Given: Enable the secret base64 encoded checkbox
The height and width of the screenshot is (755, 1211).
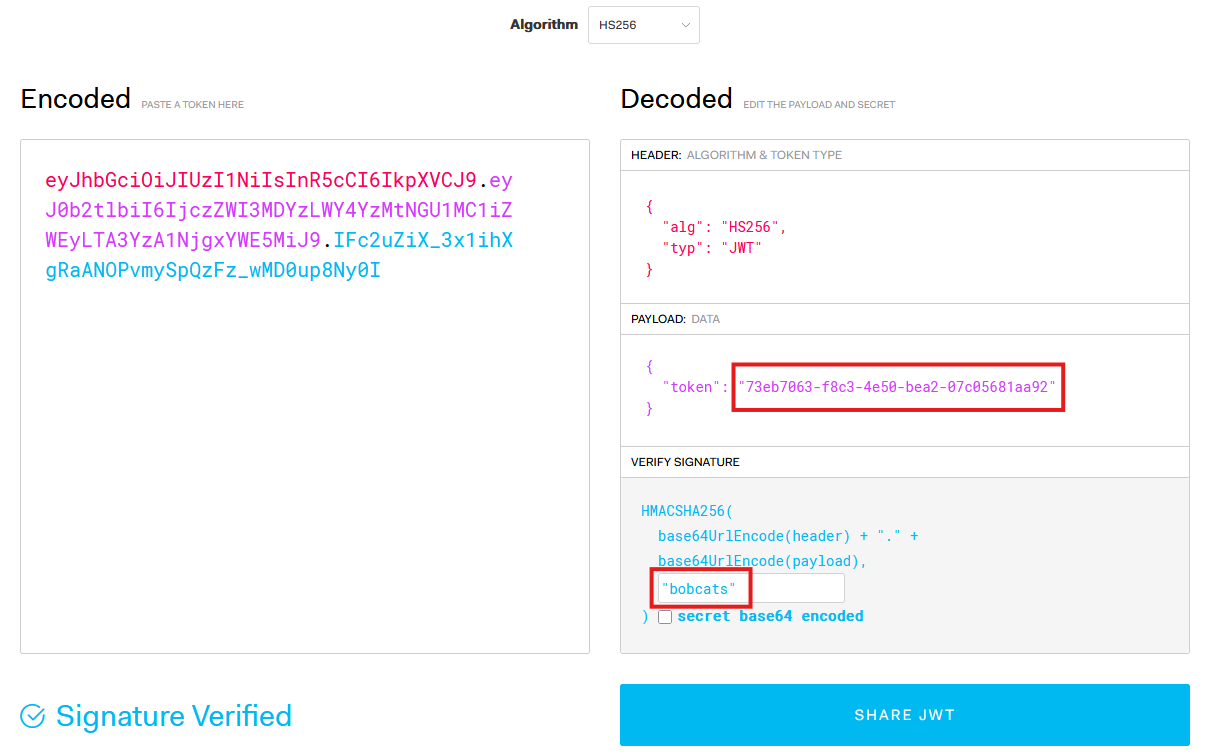Looking at the screenshot, I should coord(665,617).
